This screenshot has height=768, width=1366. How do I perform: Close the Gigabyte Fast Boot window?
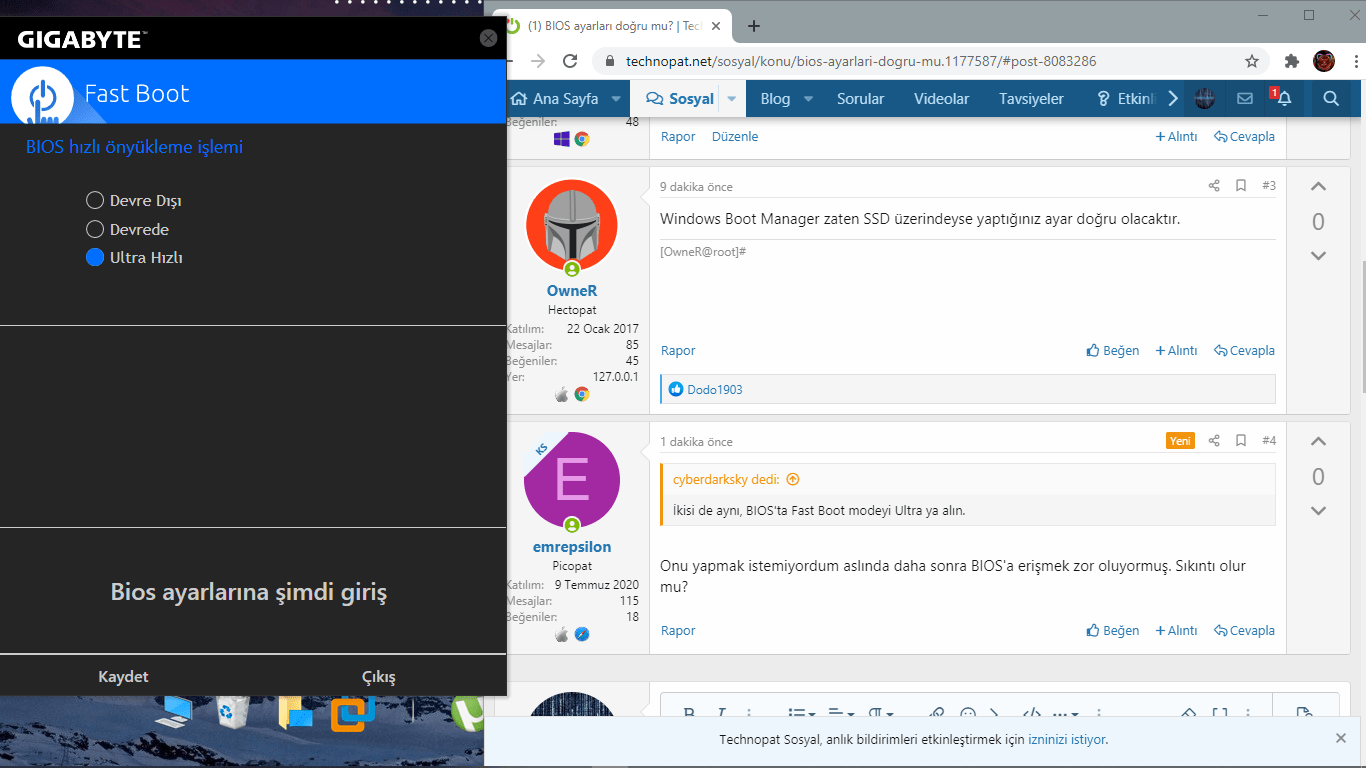(x=488, y=38)
